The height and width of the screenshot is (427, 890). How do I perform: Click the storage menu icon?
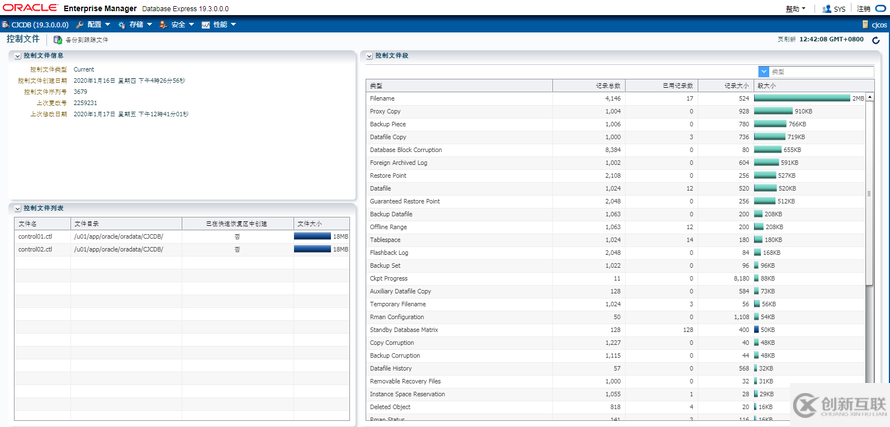[x=121, y=24]
